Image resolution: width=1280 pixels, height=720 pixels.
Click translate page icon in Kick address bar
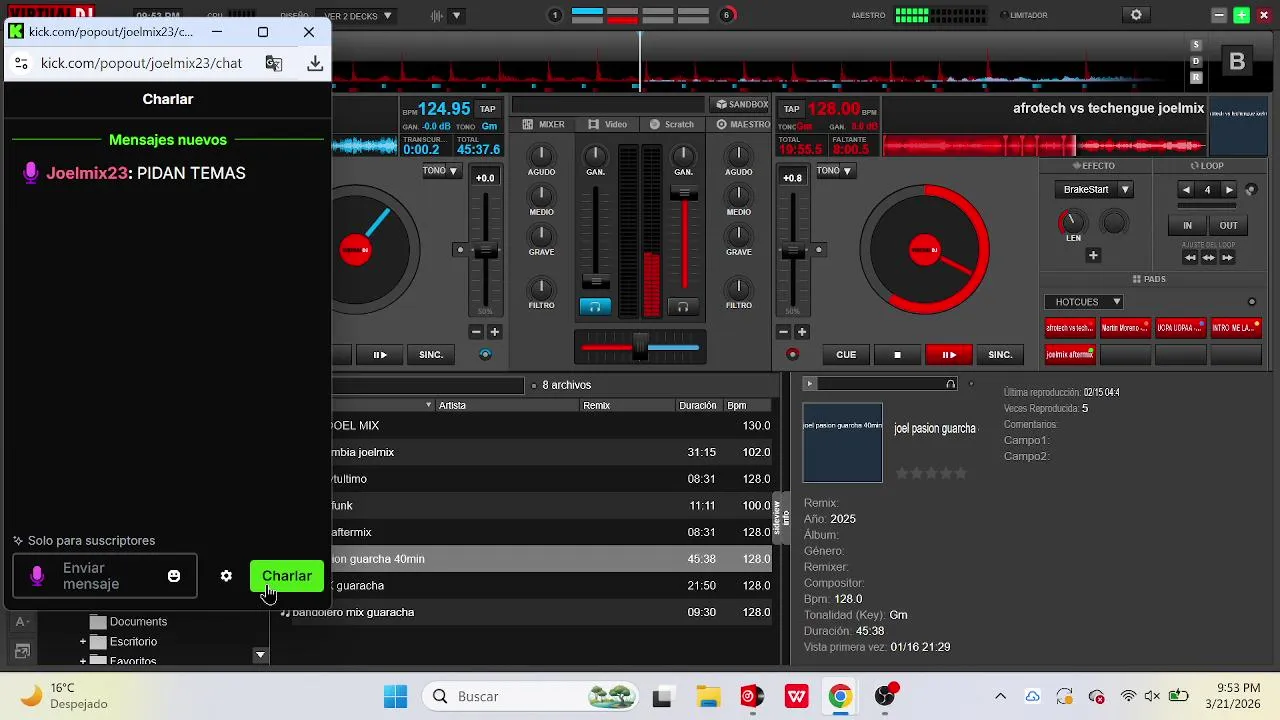[x=274, y=63]
